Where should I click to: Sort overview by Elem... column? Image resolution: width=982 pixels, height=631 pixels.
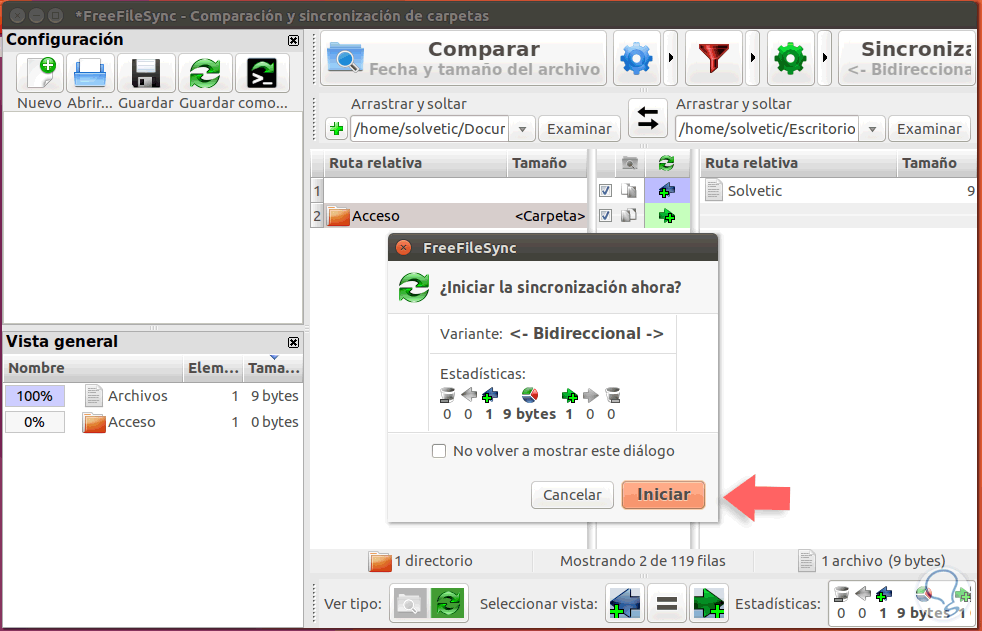tap(213, 368)
